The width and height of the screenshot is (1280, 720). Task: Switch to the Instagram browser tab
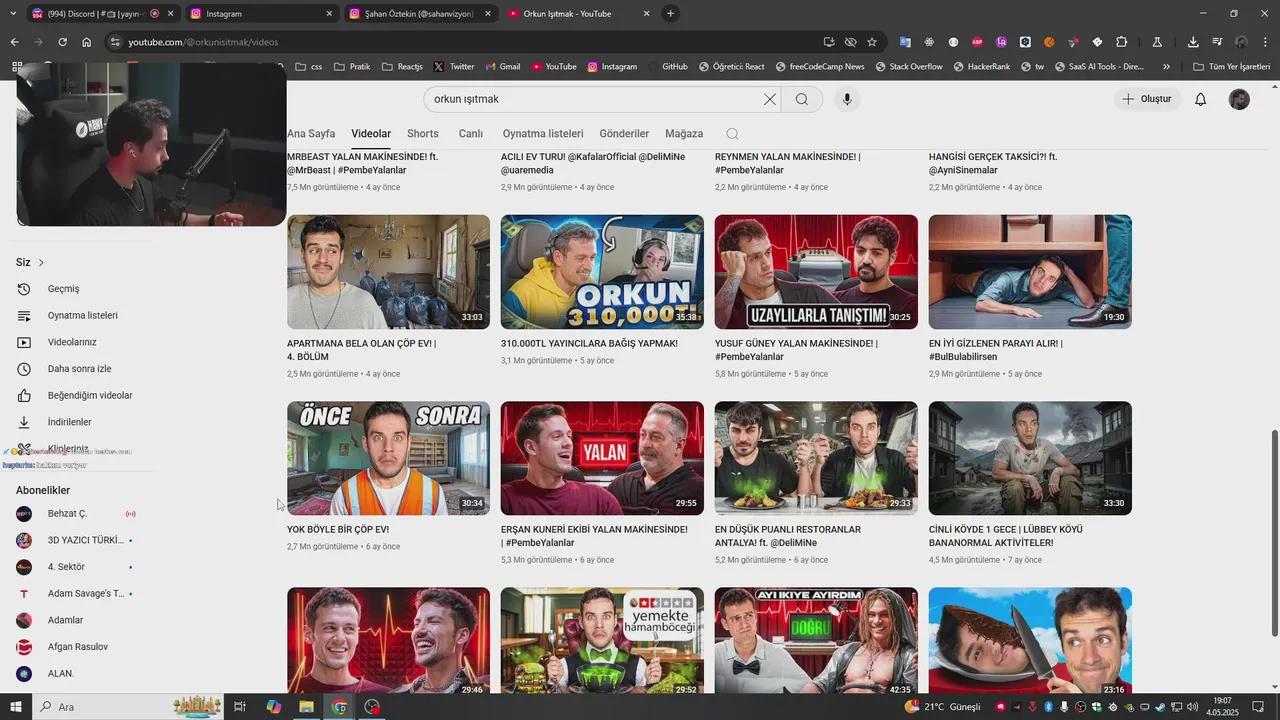[262, 13]
